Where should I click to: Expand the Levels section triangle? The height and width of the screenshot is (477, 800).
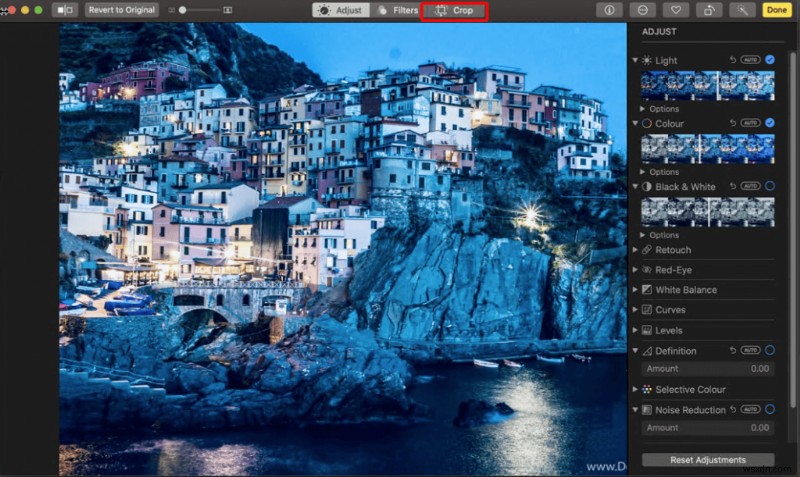click(x=635, y=331)
